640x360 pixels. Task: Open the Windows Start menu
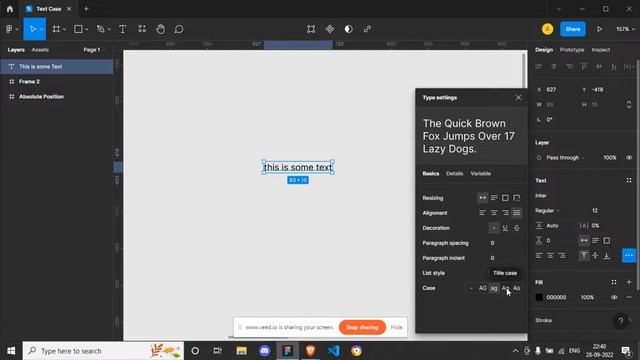click(x=11, y=351)
